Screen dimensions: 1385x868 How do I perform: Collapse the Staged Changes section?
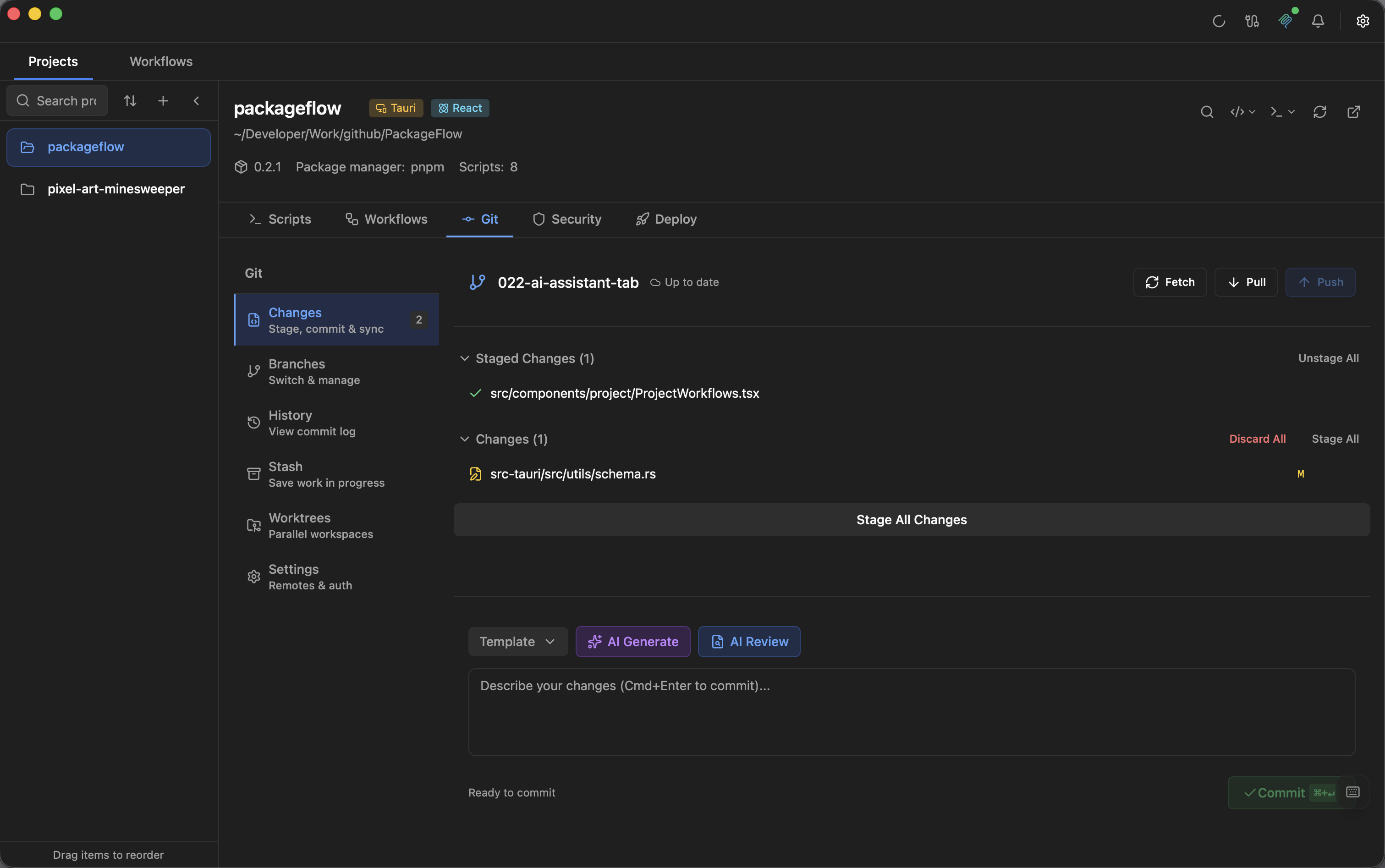coord(464,358)
